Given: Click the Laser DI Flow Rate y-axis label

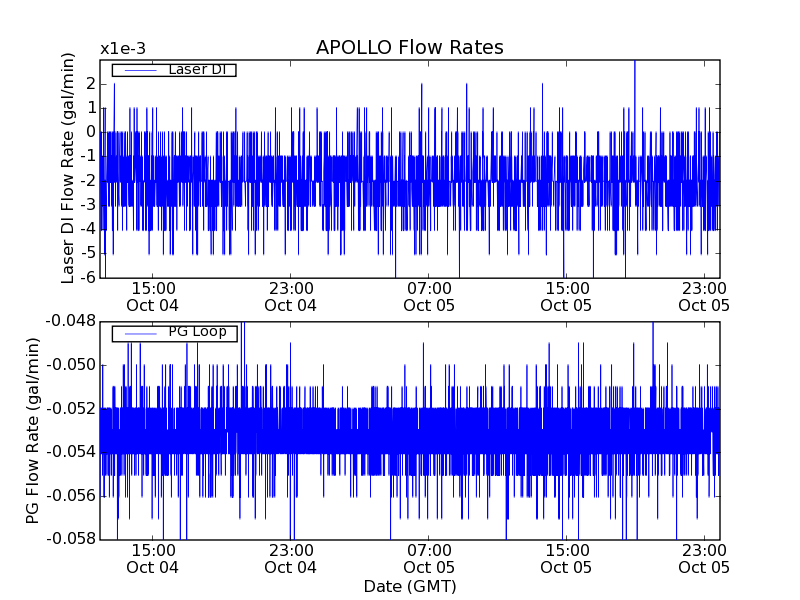Looking at the screenshot, I should pyautogui.click(x=69, y=168).
